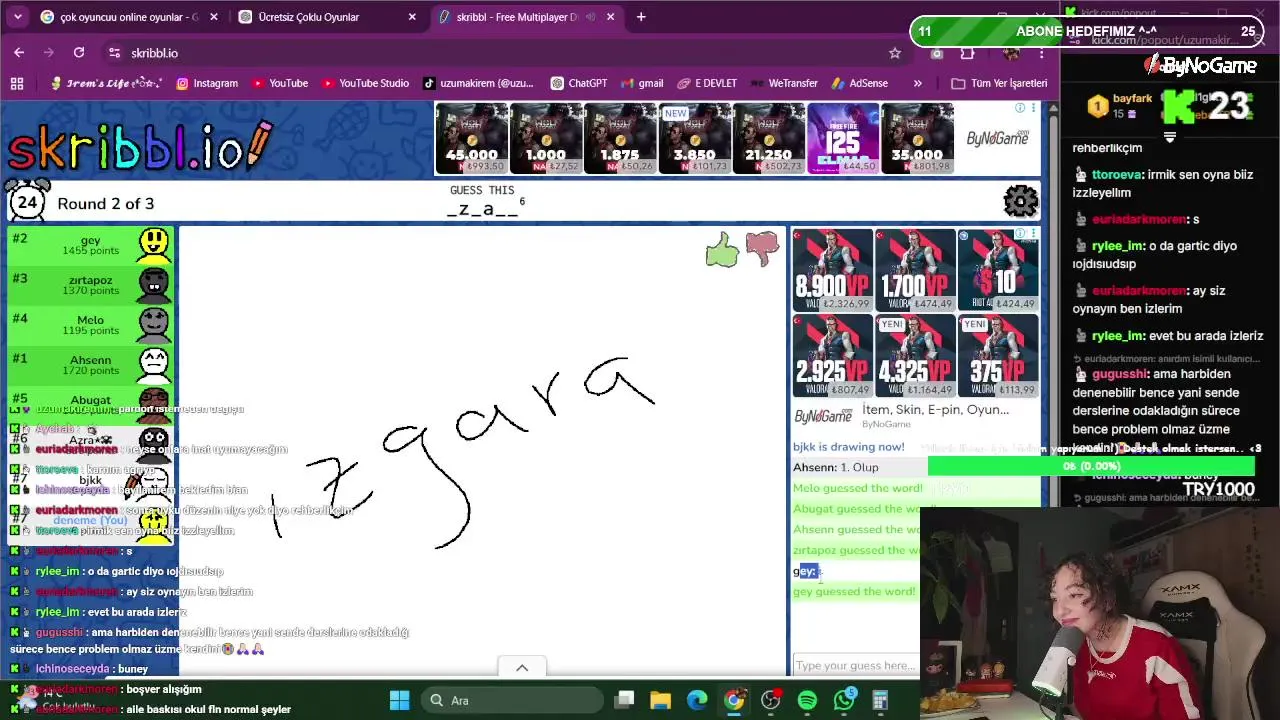The height and width of the screenshot is (720, 1280).
Task: Open the uzumakirem TikTok bookmark
Action: click(x=478, y=83)
